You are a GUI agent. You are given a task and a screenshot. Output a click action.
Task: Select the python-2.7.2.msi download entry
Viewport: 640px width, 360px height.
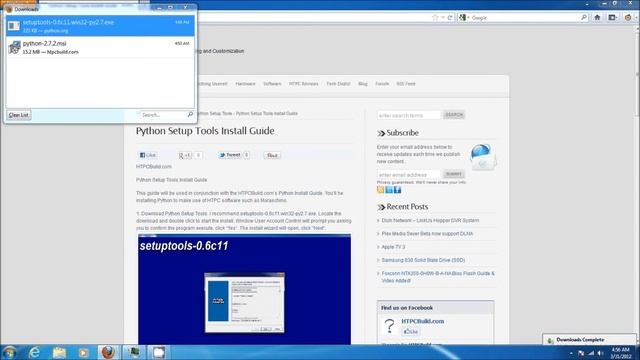pyautogui.click(x=100, y=47)
